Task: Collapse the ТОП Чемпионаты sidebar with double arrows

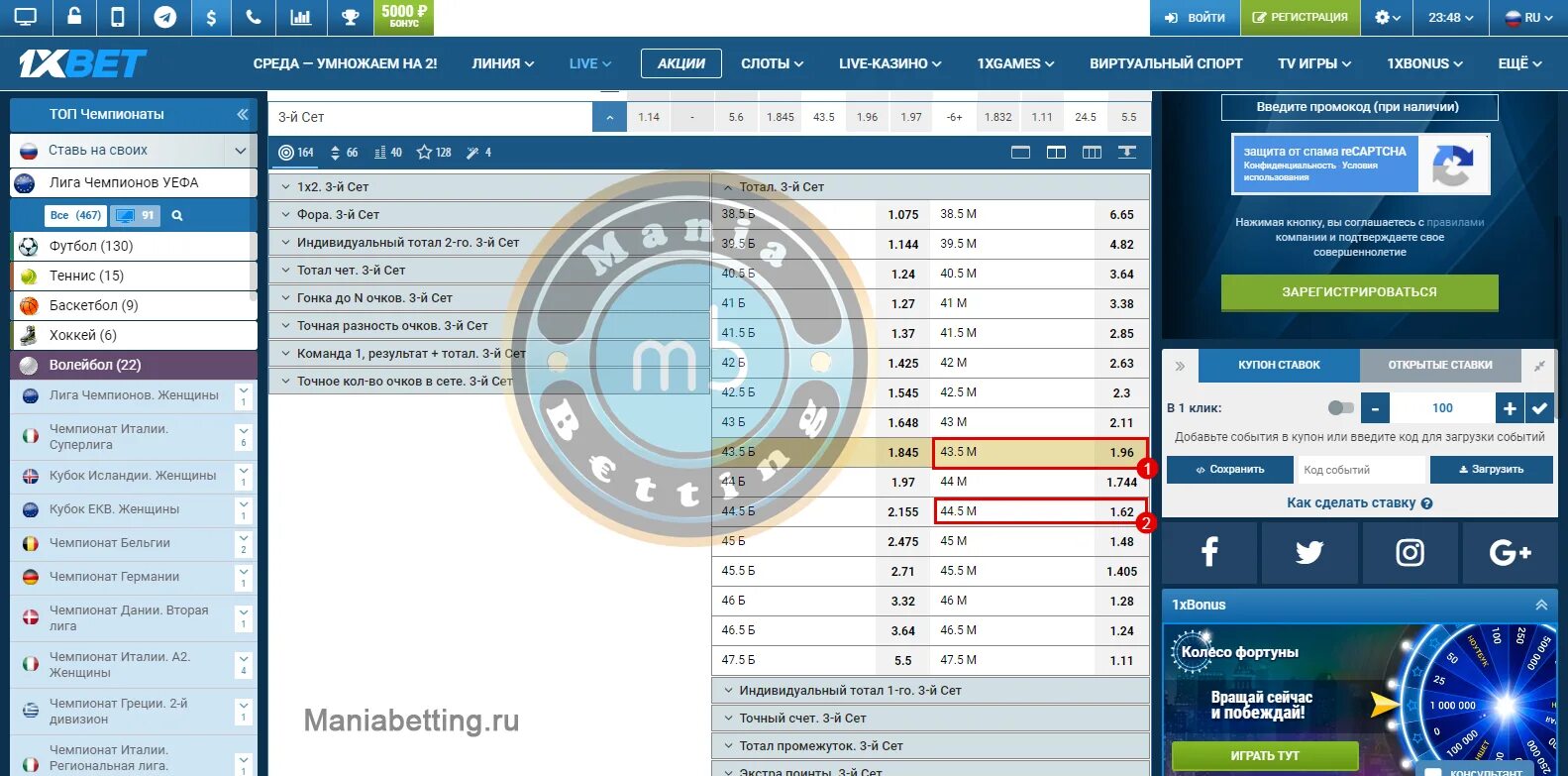Action: point(242,114)
